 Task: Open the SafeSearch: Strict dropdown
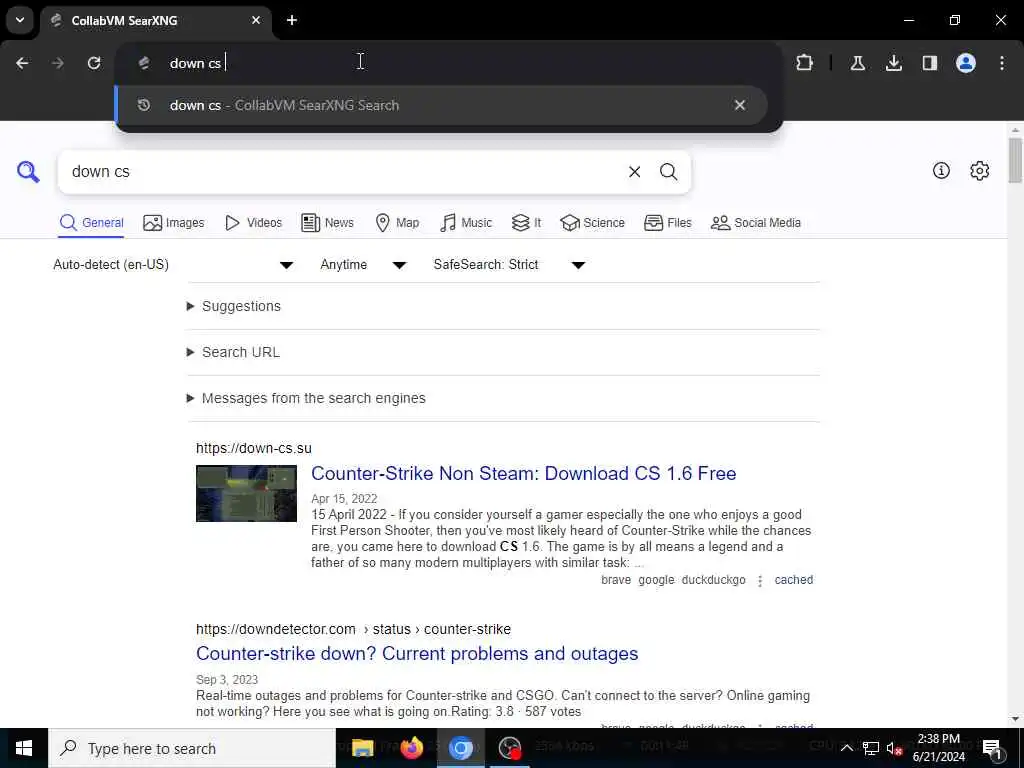pos(509,264)
